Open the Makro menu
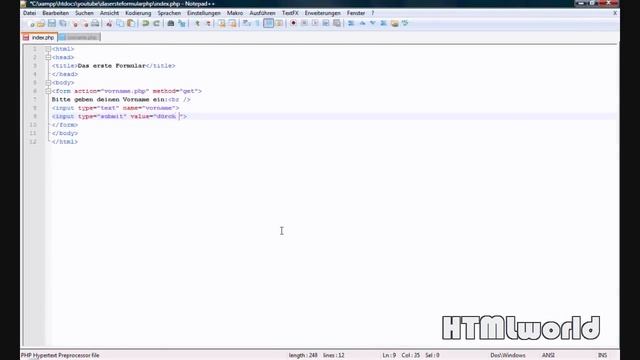This screenshot has width=640, height=360. coord(235,13)
